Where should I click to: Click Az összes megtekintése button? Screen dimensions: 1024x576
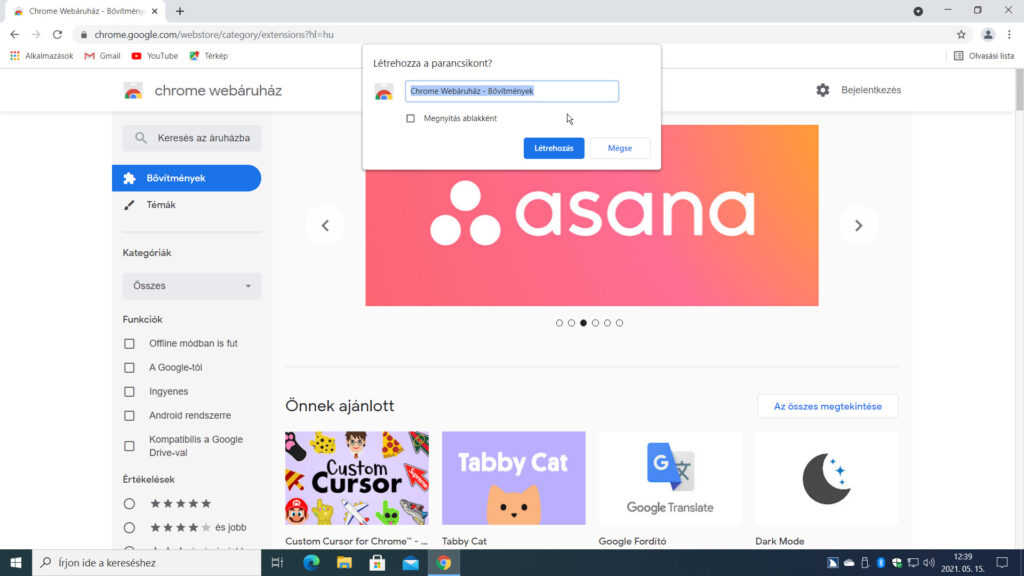click(827, 406)
